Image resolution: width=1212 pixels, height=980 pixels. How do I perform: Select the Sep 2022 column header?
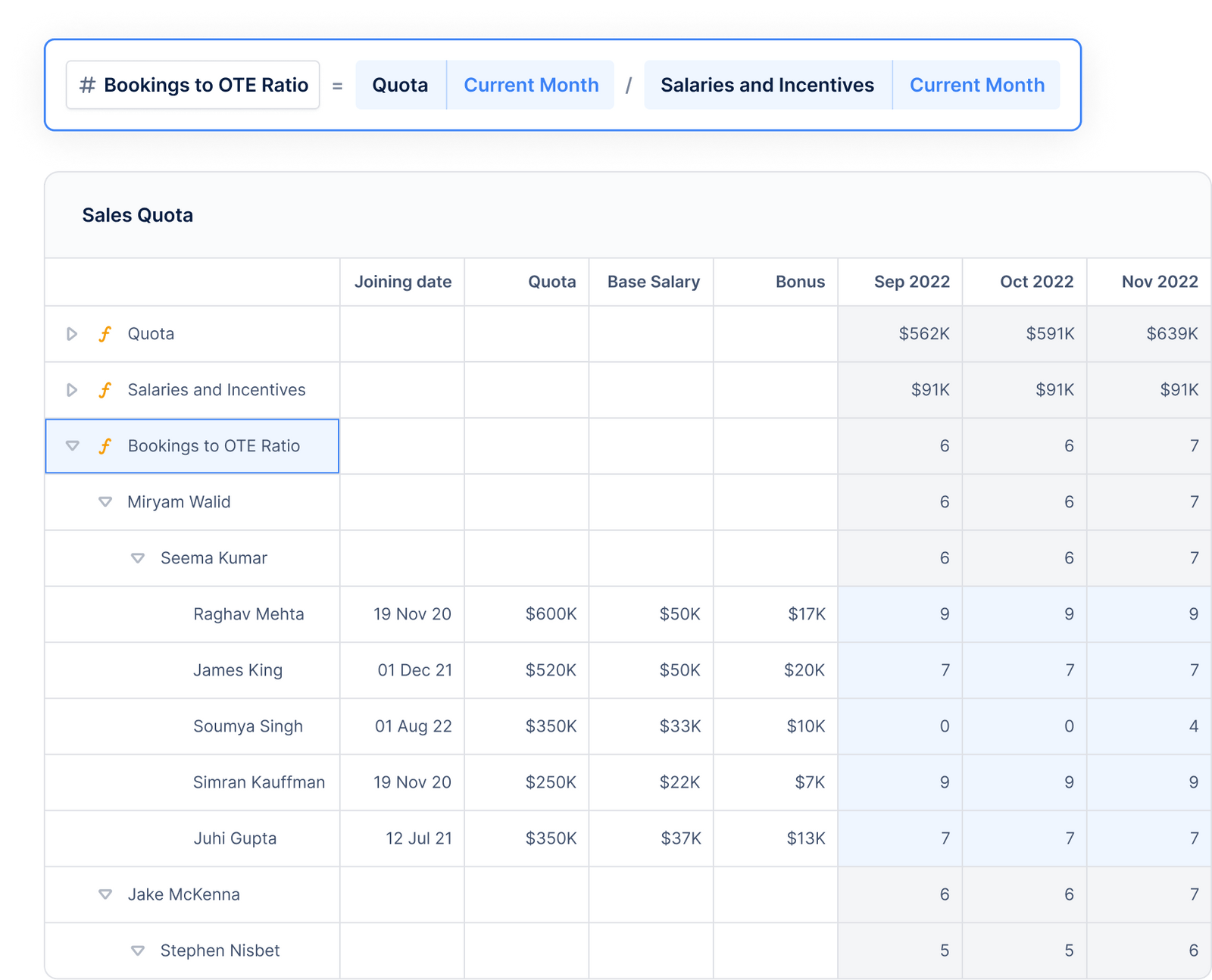click(912, 281)
